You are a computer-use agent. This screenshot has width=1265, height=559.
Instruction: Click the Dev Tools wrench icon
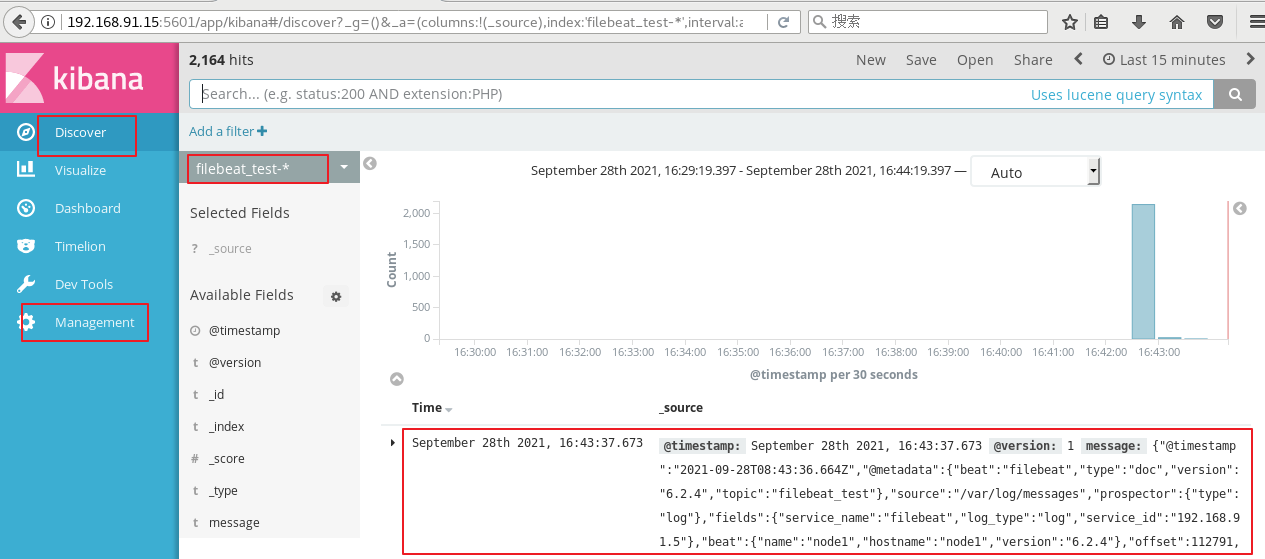[27, 284]
